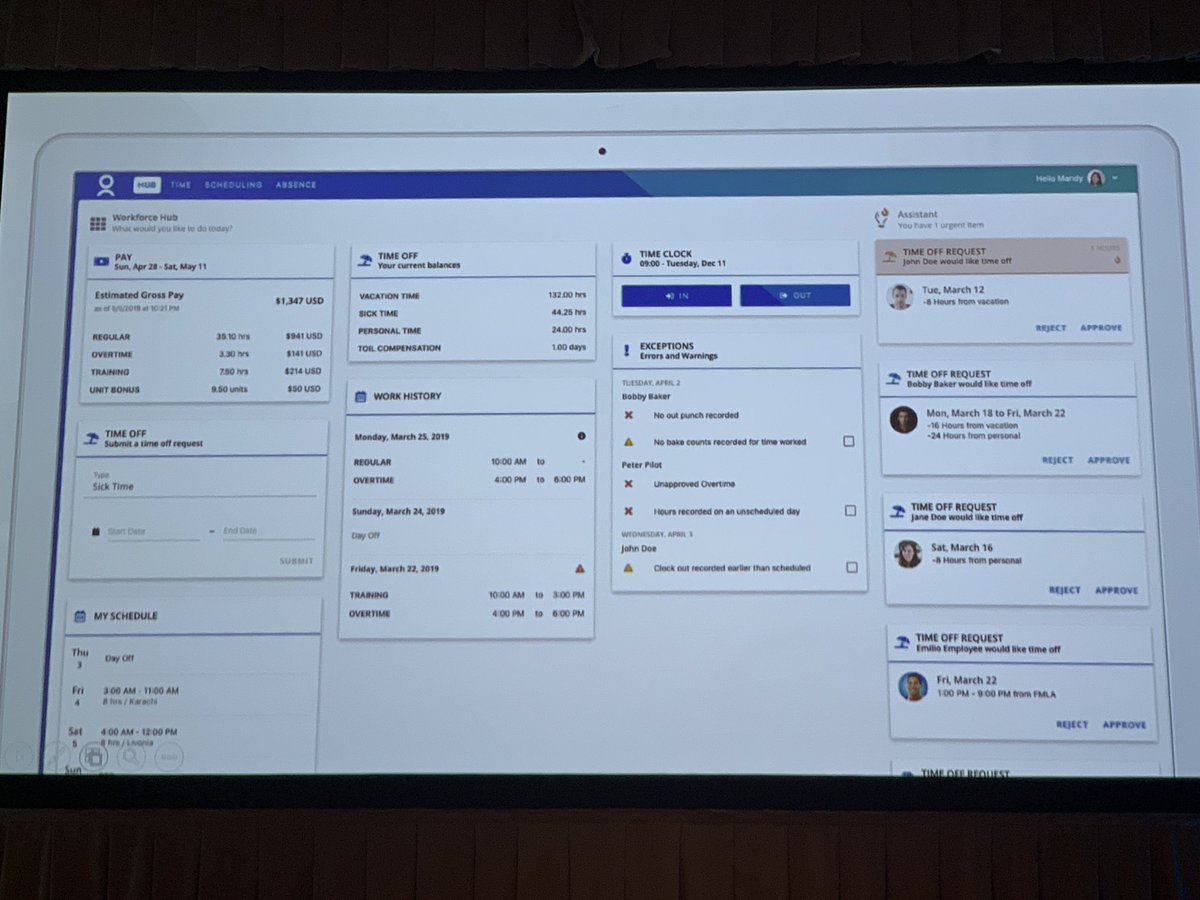Approve John Doe's time off request

1101,328
